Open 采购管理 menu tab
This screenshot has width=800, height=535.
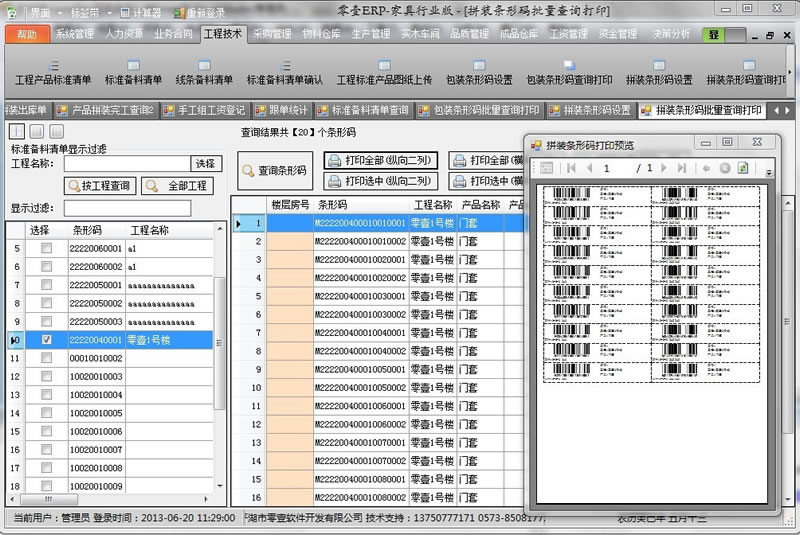pos(272,34)
